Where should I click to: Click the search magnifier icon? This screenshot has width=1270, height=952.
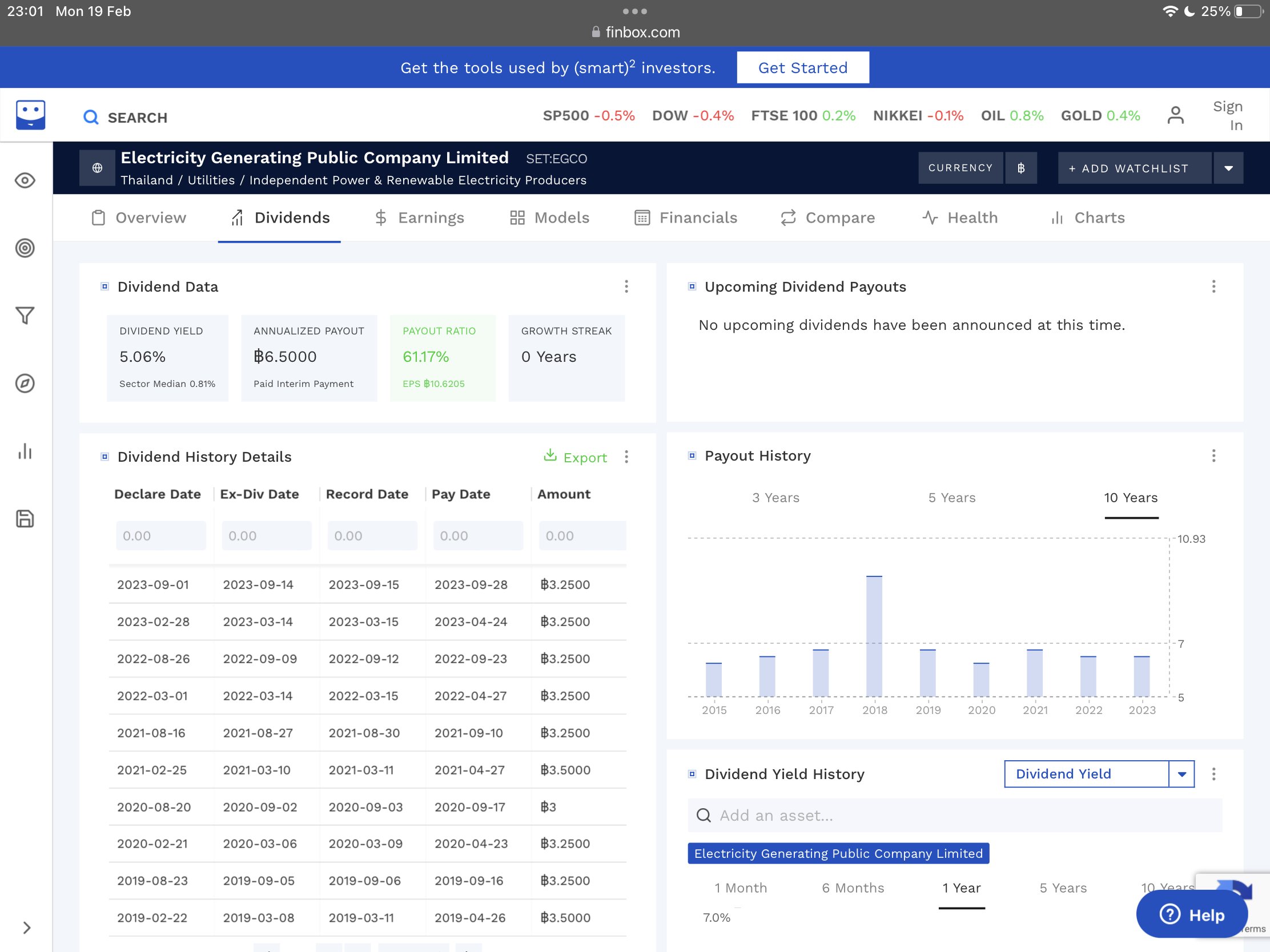[x=91, y=117]
